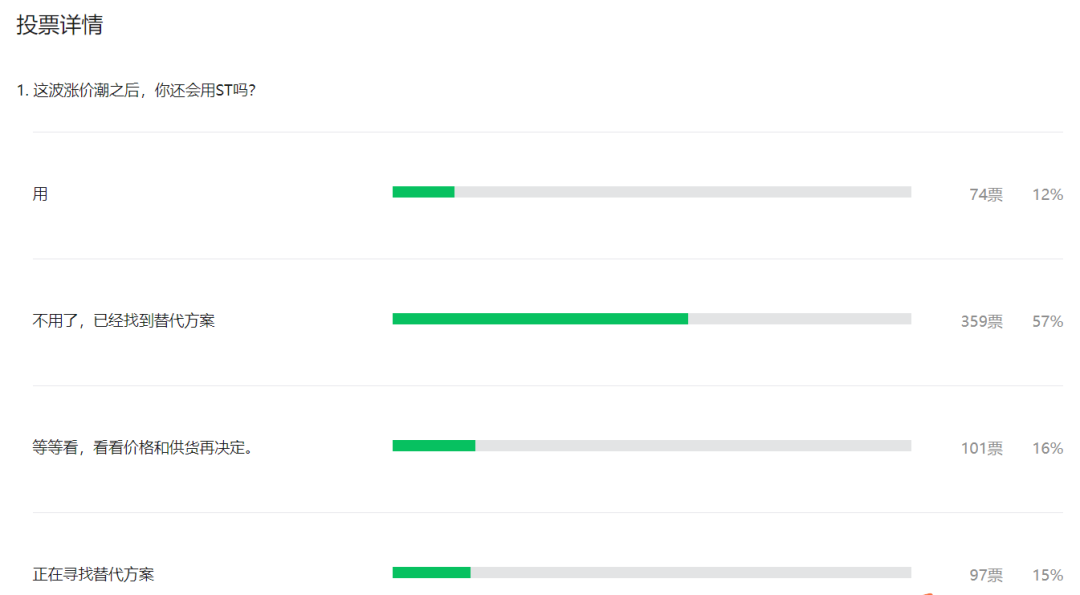Select the 用 option label
This screenshot has width=1080, height=595.
pyautogui.click(x=40, y=194)
